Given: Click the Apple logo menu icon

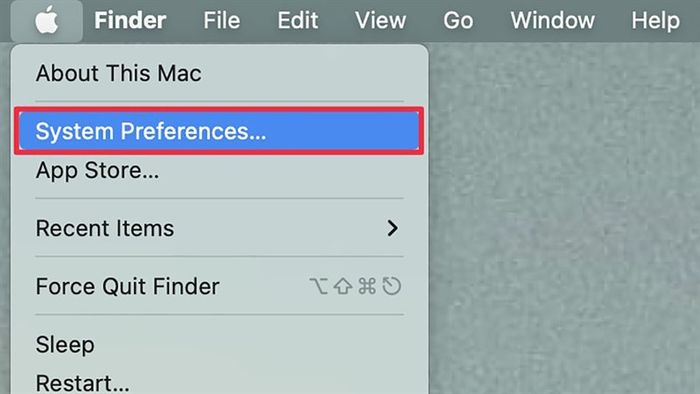Looking at the screenshot, I should tap(47, 20).
